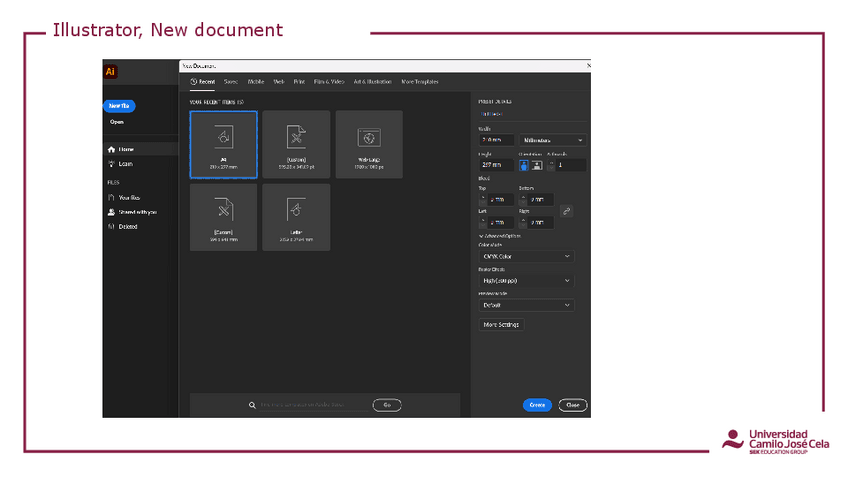Click the Create button
Viewport: 848px width, 477px height.
click(537, 405)
